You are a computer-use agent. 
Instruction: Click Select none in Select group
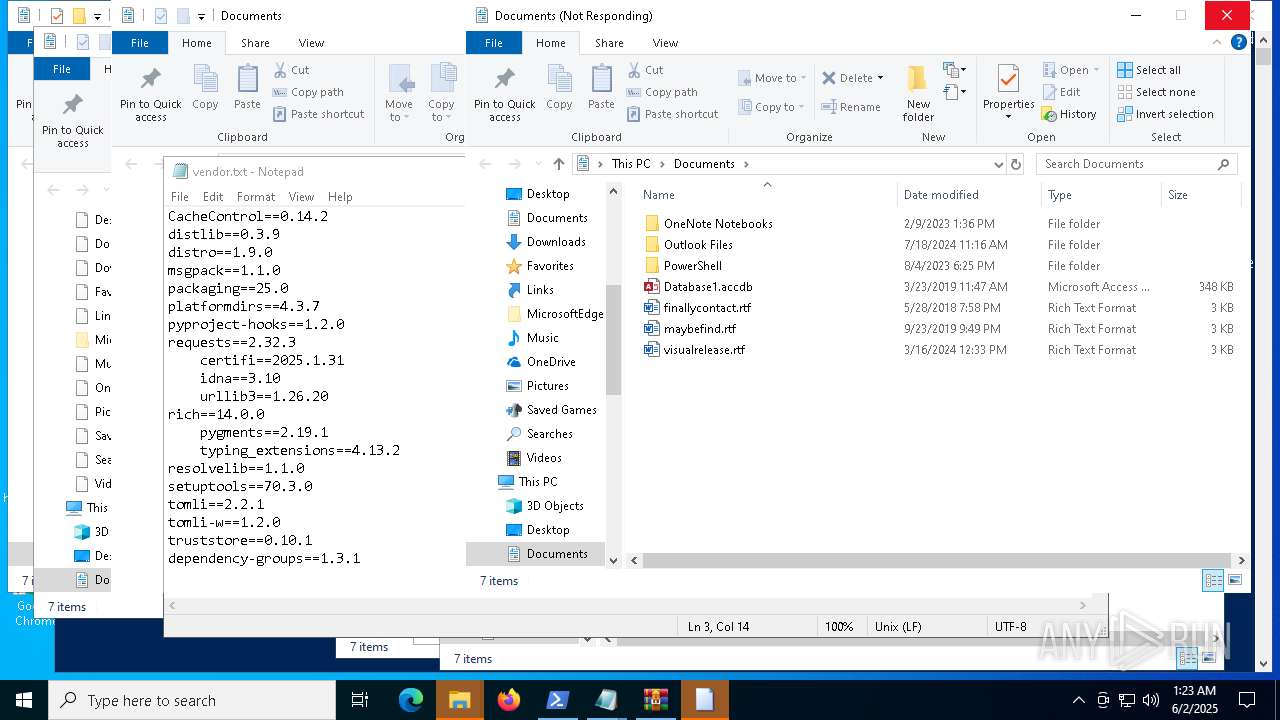pyautogui.click(x=1156, y=92)
